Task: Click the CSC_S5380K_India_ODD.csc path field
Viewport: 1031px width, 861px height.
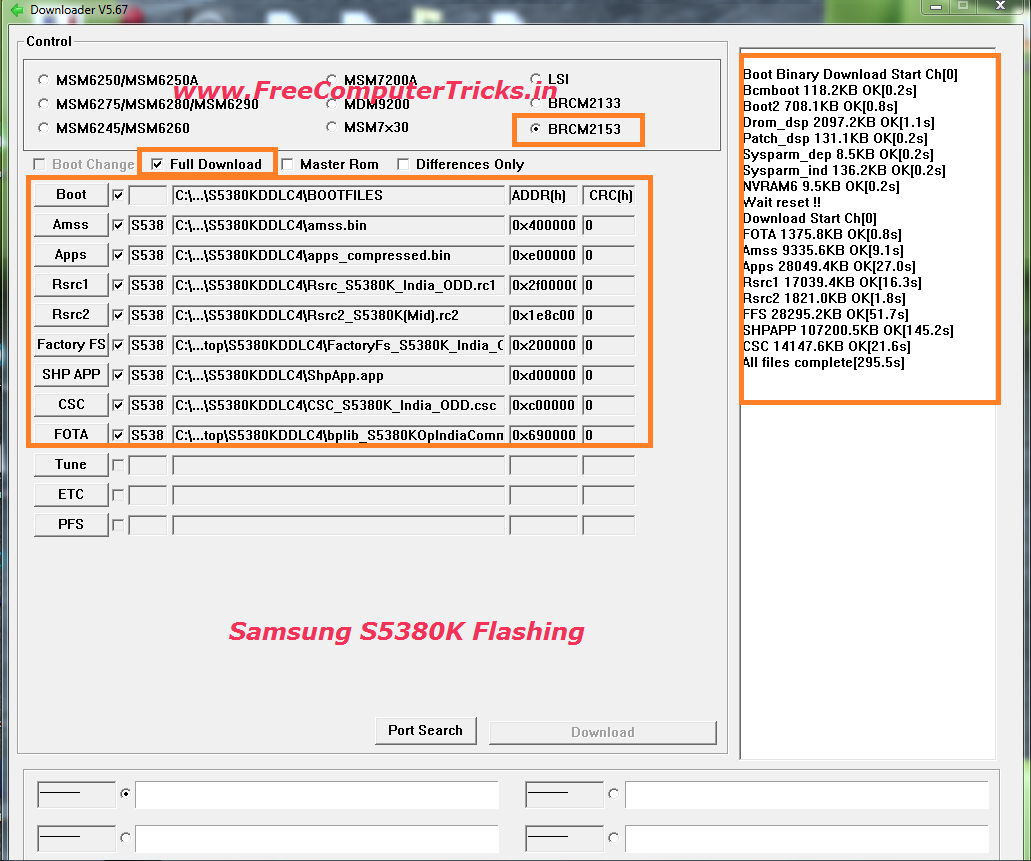Action: [x=338, y=405]
